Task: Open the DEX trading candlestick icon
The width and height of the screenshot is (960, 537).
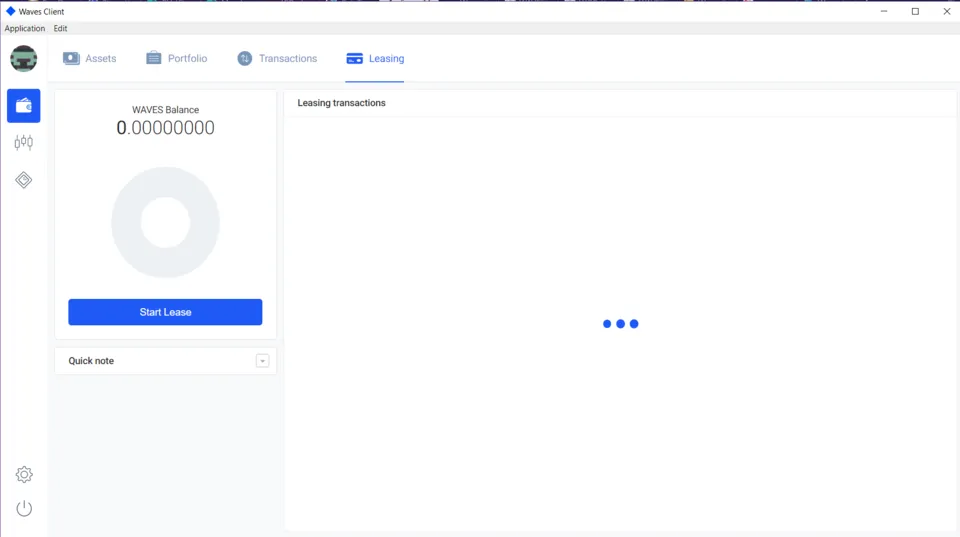Action: 24,143
